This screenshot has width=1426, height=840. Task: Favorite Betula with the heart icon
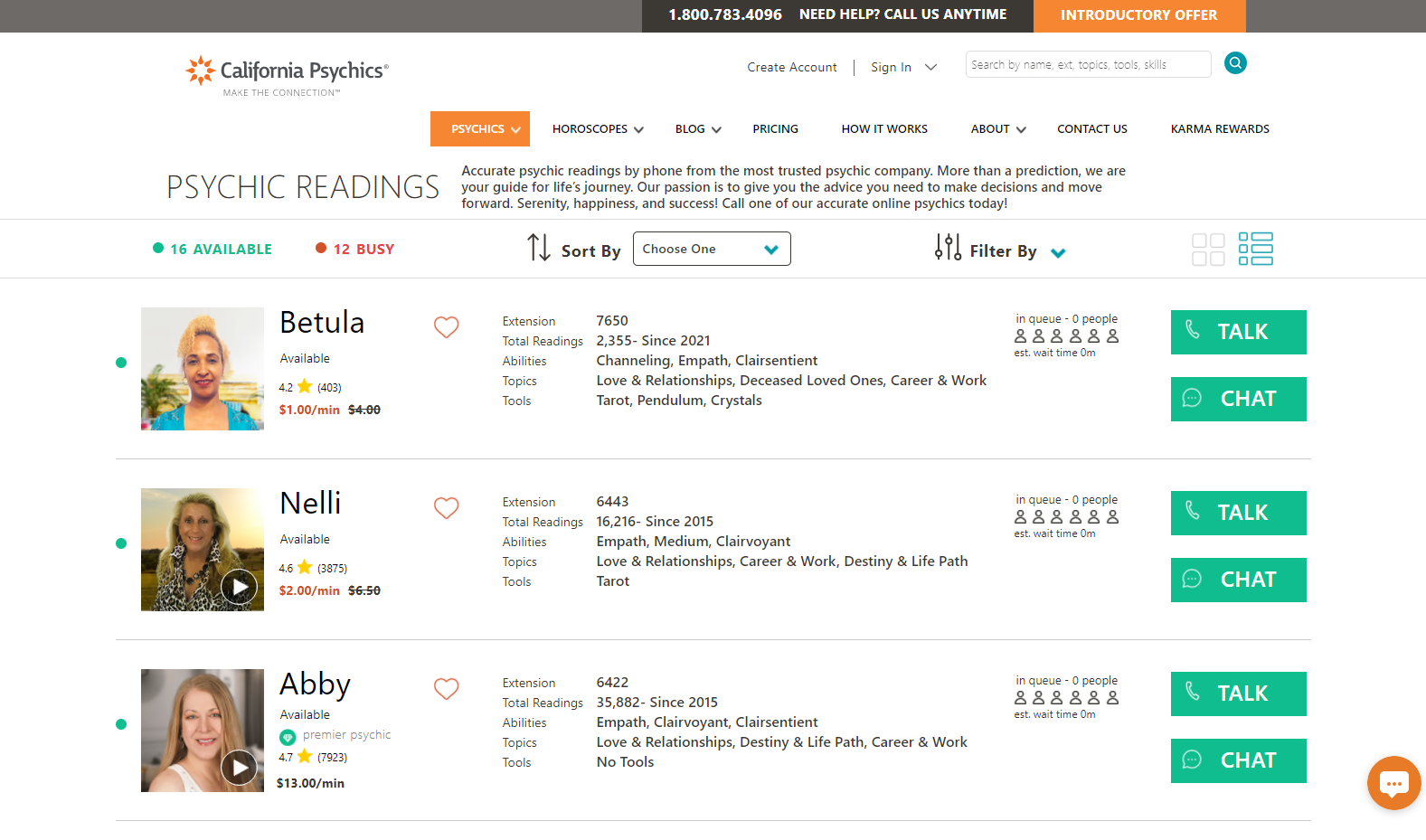[x=447, y=326]
